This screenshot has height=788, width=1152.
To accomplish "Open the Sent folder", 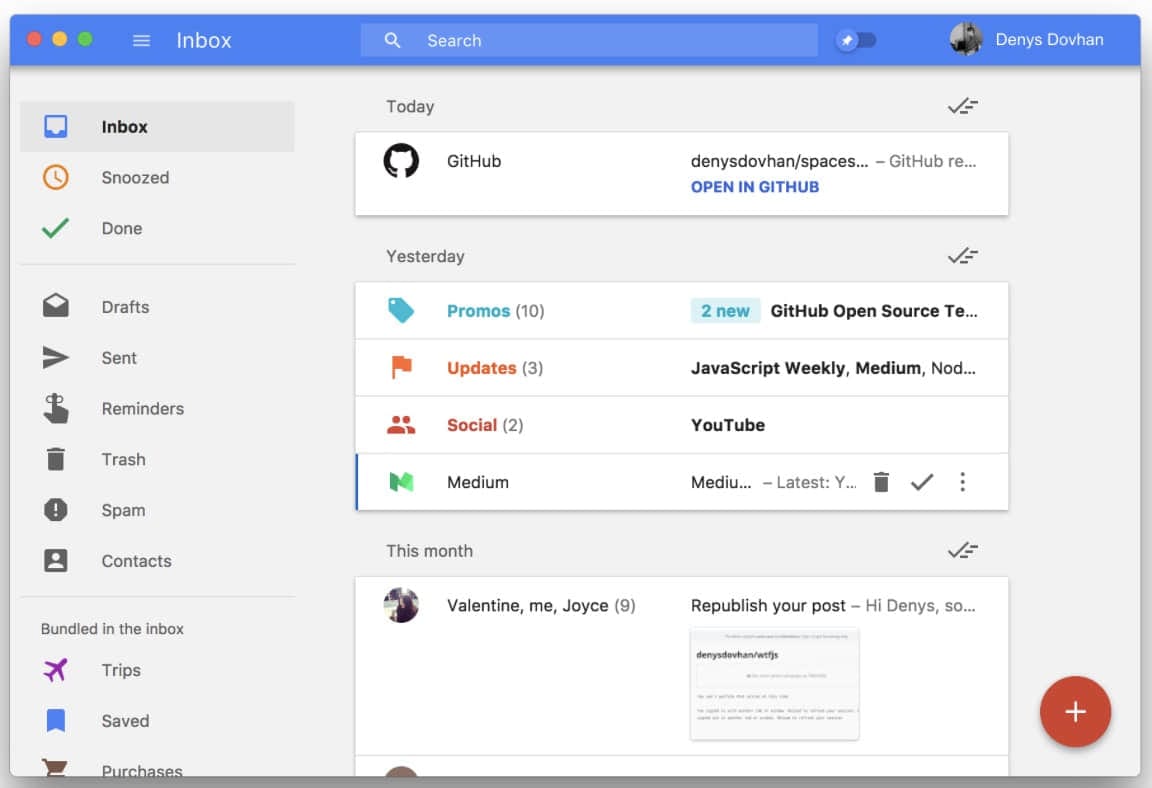I will 157,358.
